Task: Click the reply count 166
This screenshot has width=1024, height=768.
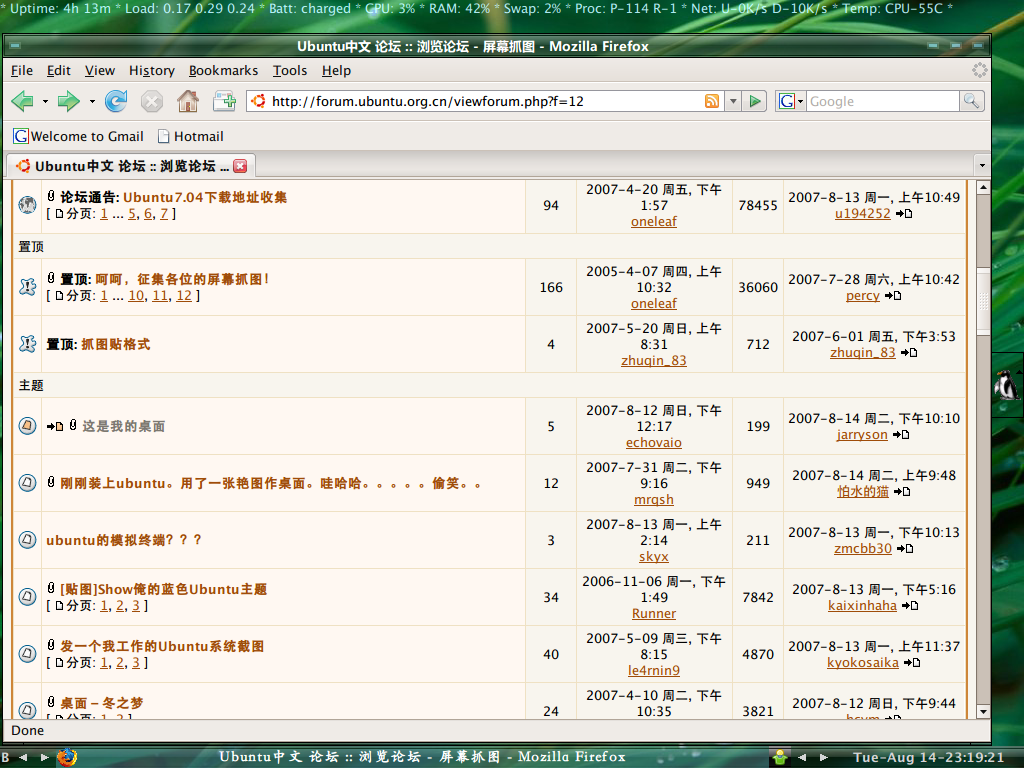Action: (551, 287)
